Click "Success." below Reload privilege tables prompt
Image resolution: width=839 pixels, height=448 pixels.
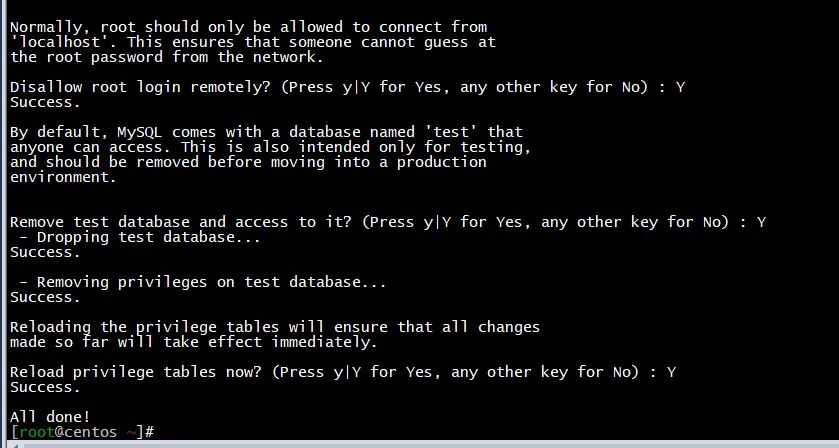click(44, 387)
